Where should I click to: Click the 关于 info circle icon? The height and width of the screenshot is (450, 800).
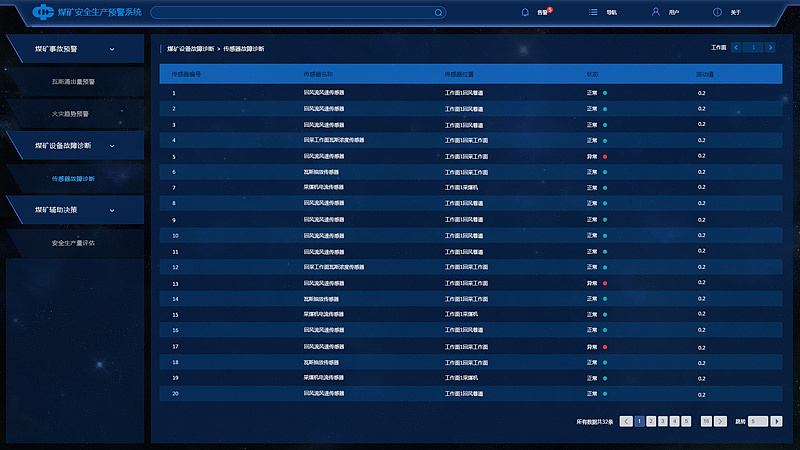(x=717, y=12)
